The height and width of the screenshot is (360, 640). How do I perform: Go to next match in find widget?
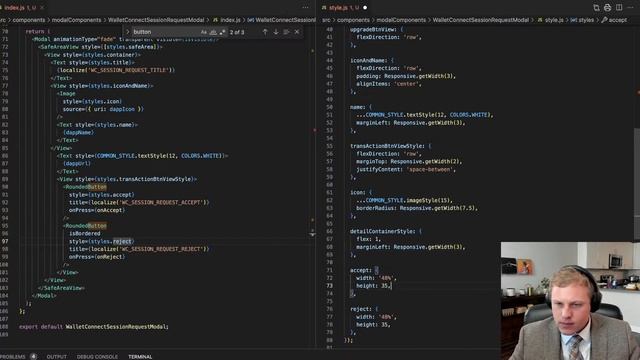276,32
